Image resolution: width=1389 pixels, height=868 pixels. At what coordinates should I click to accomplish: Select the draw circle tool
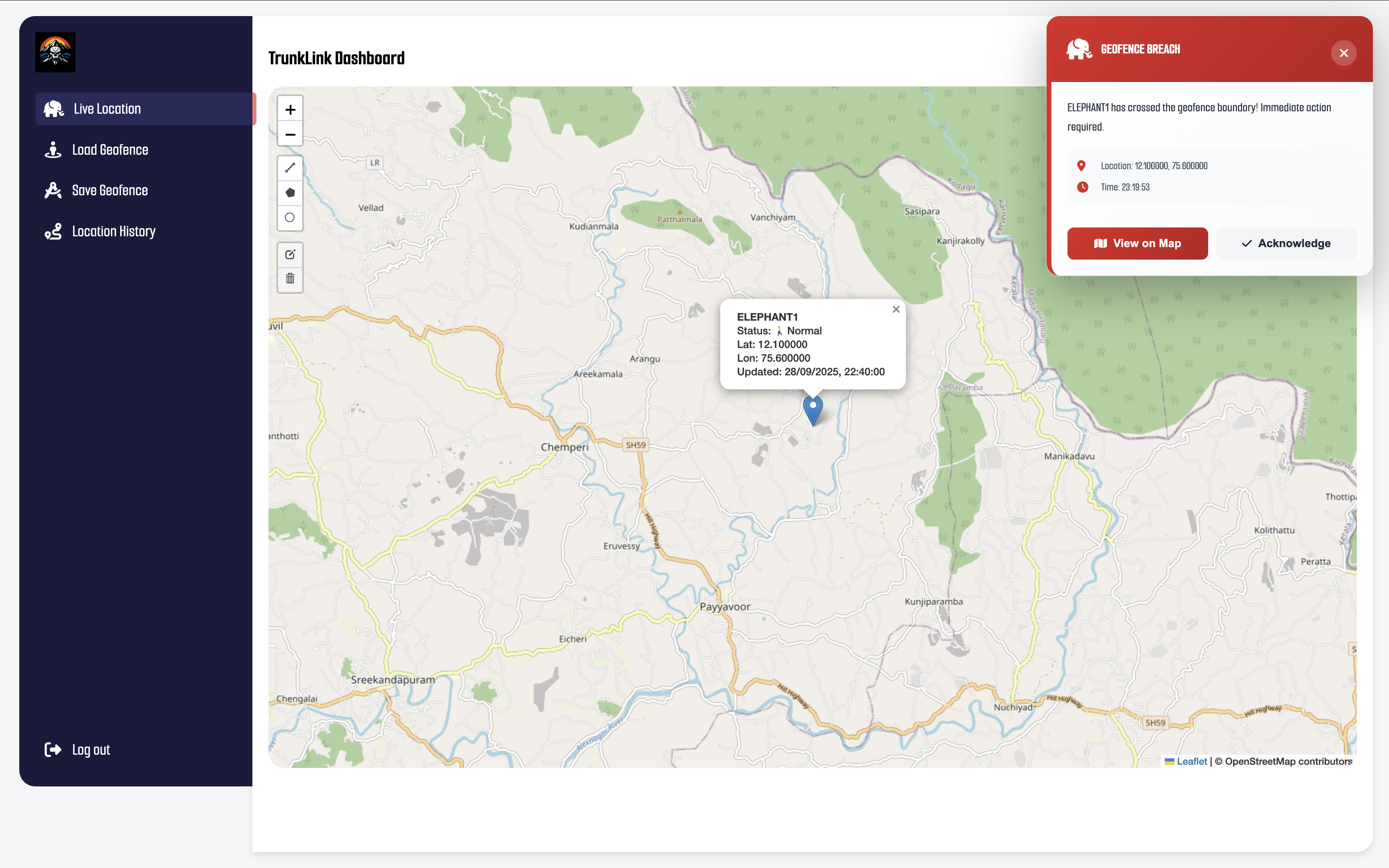[291, 217]
